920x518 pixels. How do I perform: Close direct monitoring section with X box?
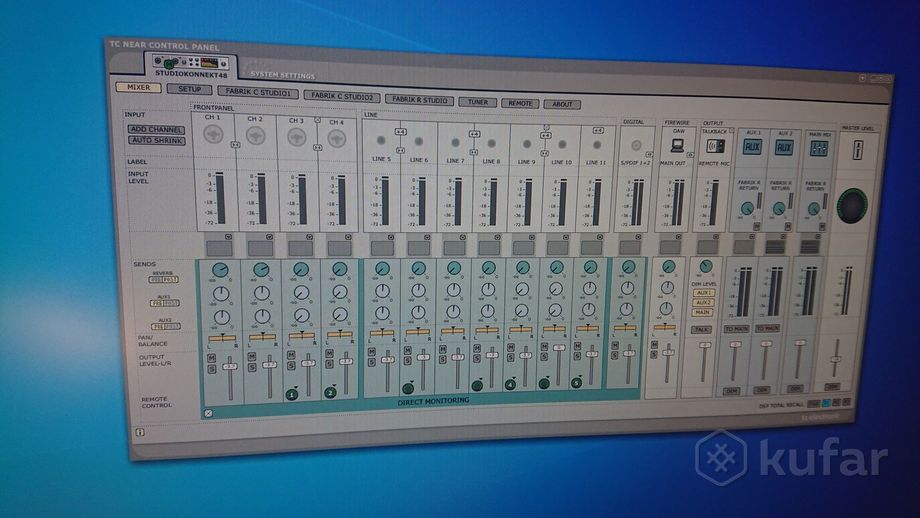pyautogui.click(x=208, y=413)
